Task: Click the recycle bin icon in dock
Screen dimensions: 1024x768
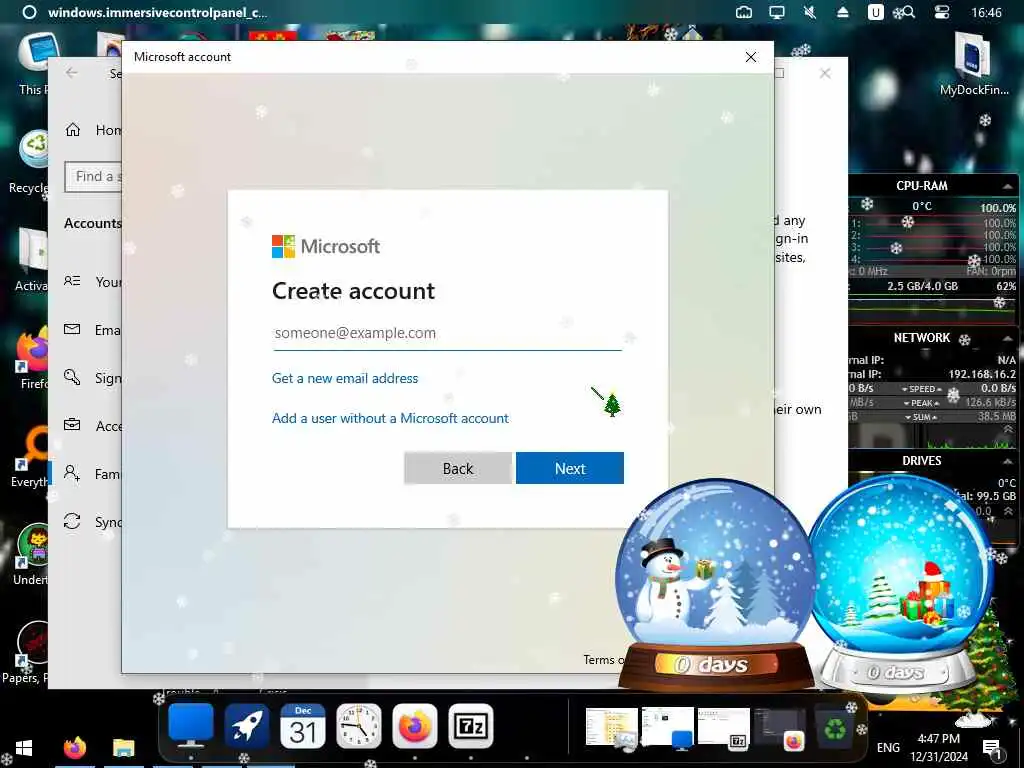Action: point(835,728)
